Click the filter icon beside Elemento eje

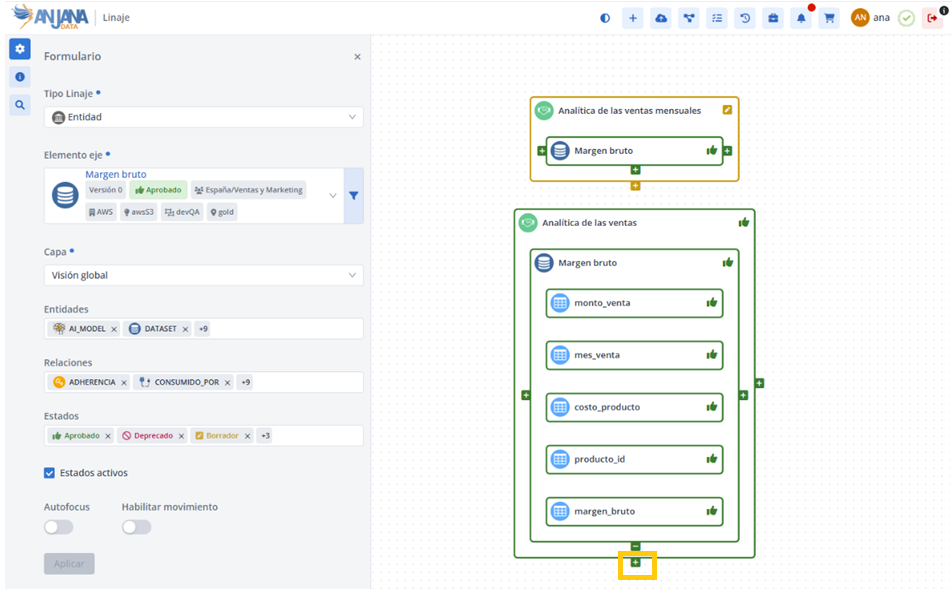[x=354, y=196]
